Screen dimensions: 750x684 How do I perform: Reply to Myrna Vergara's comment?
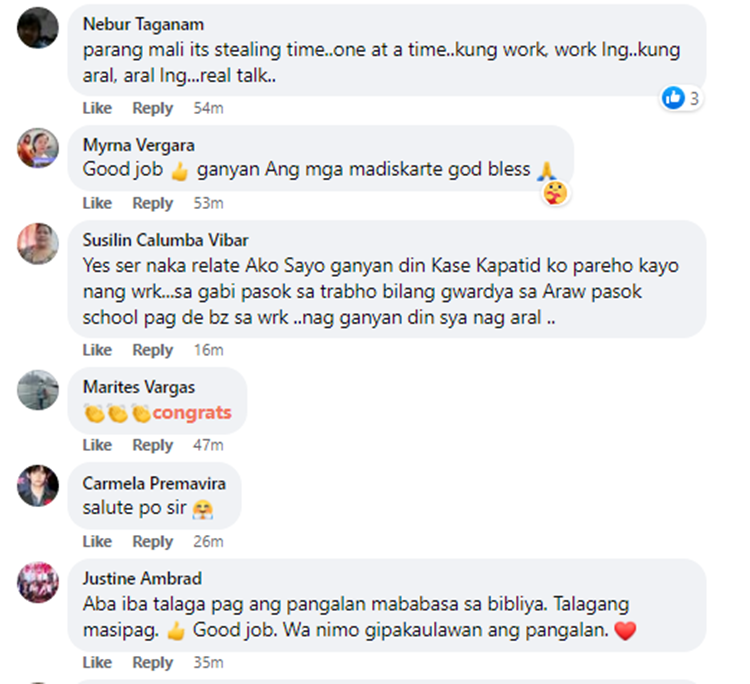pyautogui.click(x=153, y=203)
